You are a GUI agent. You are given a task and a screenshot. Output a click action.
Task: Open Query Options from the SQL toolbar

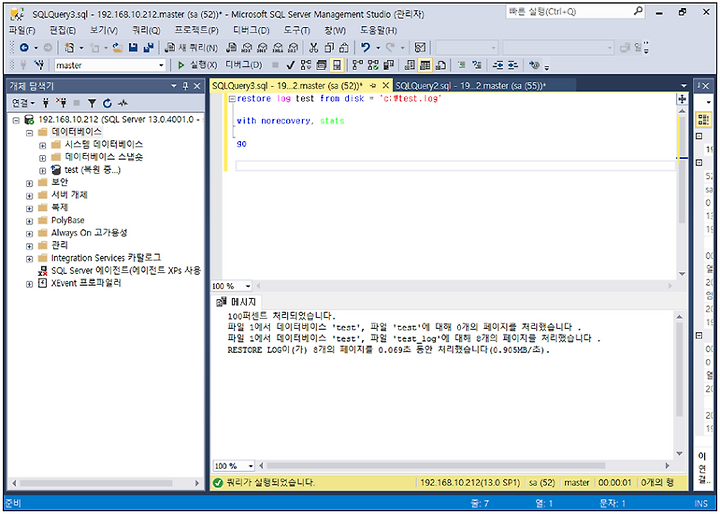point(321,65)
